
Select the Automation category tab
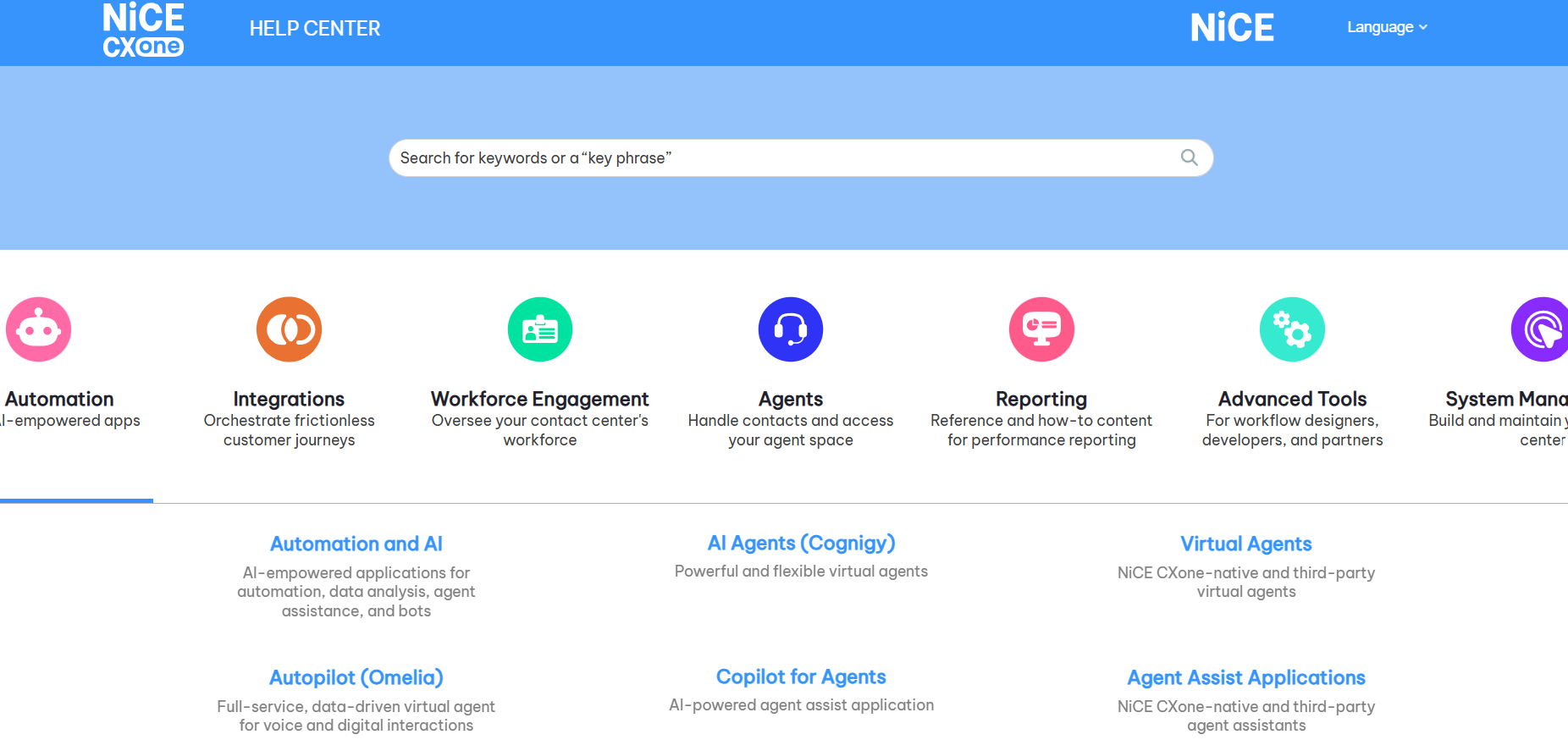pos(59,399)
